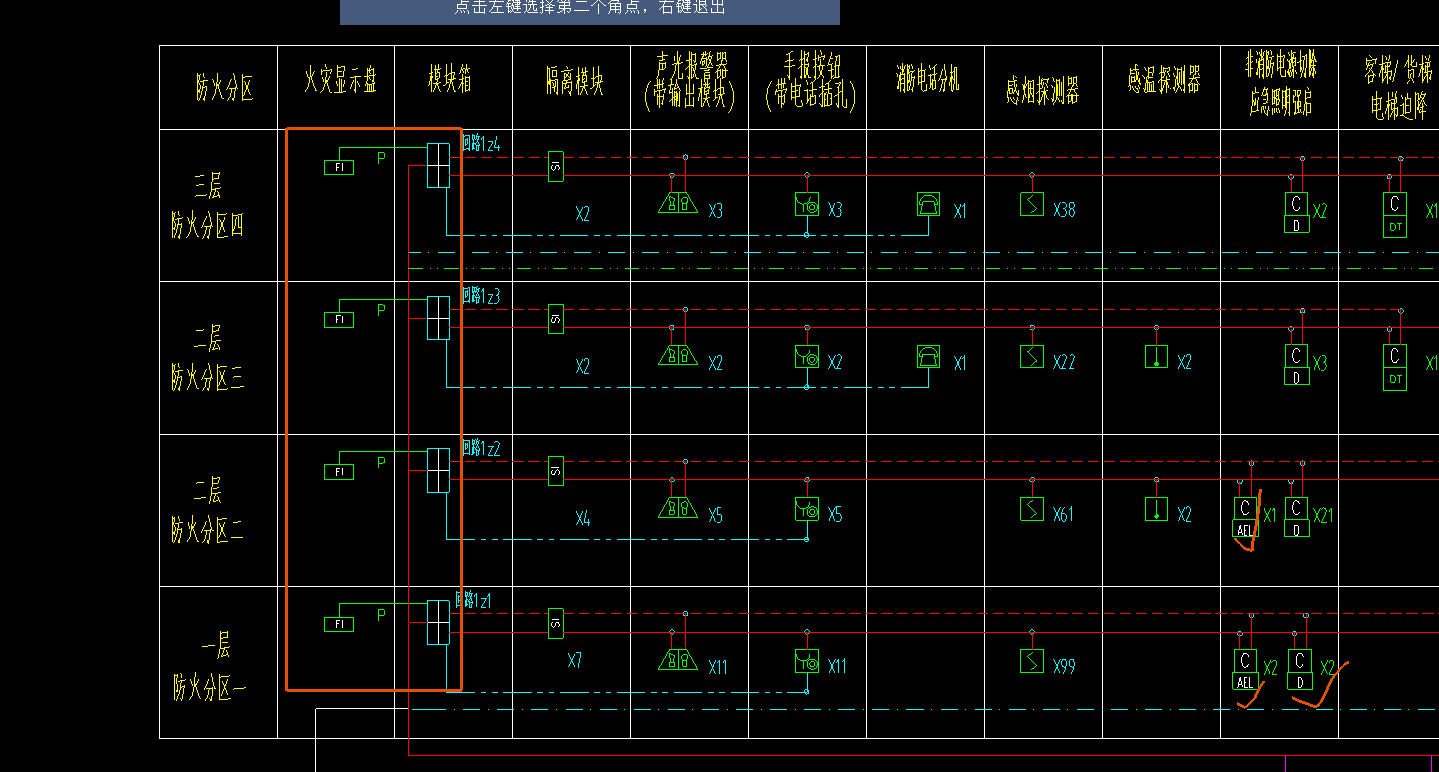This screenshot has width=1439, height=772.
Task: Select the C/AEL module in 防火分区二 row
Action: tap(1245, 517)
